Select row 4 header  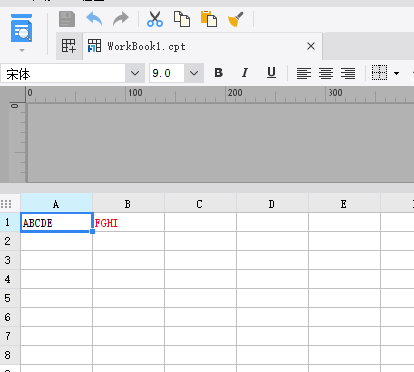pos(10,279)
